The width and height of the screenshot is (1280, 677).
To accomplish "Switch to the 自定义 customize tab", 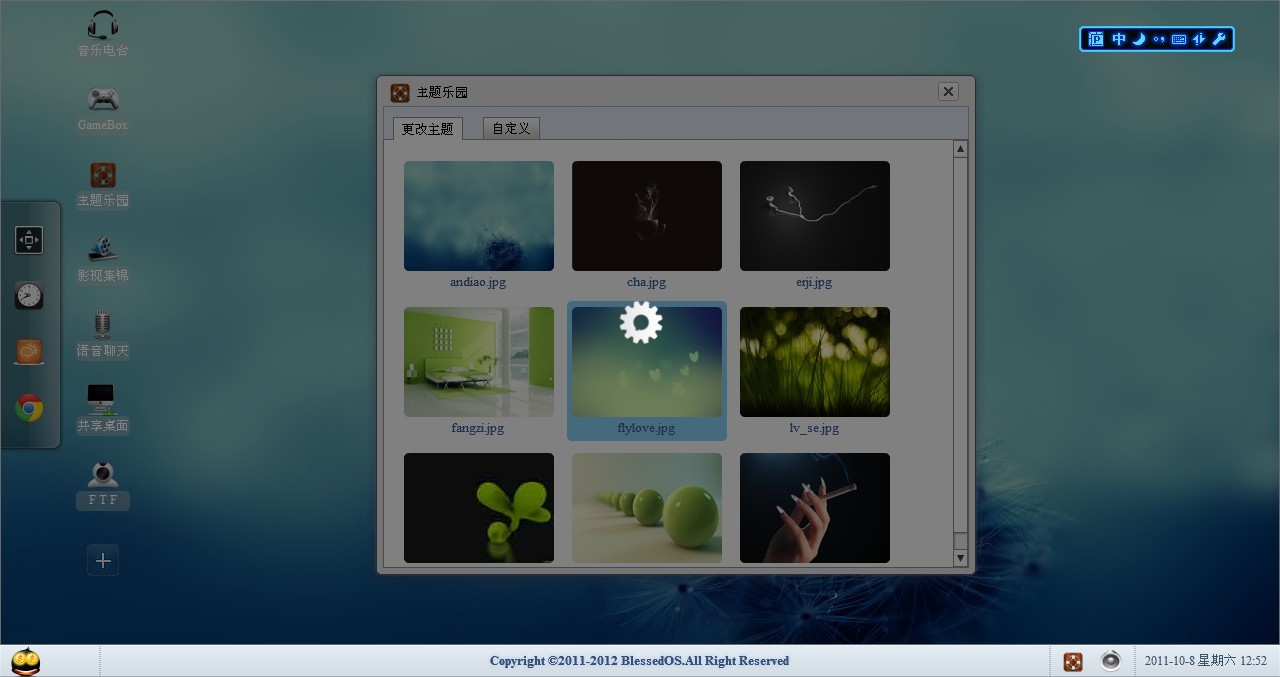I will (510, 128).
